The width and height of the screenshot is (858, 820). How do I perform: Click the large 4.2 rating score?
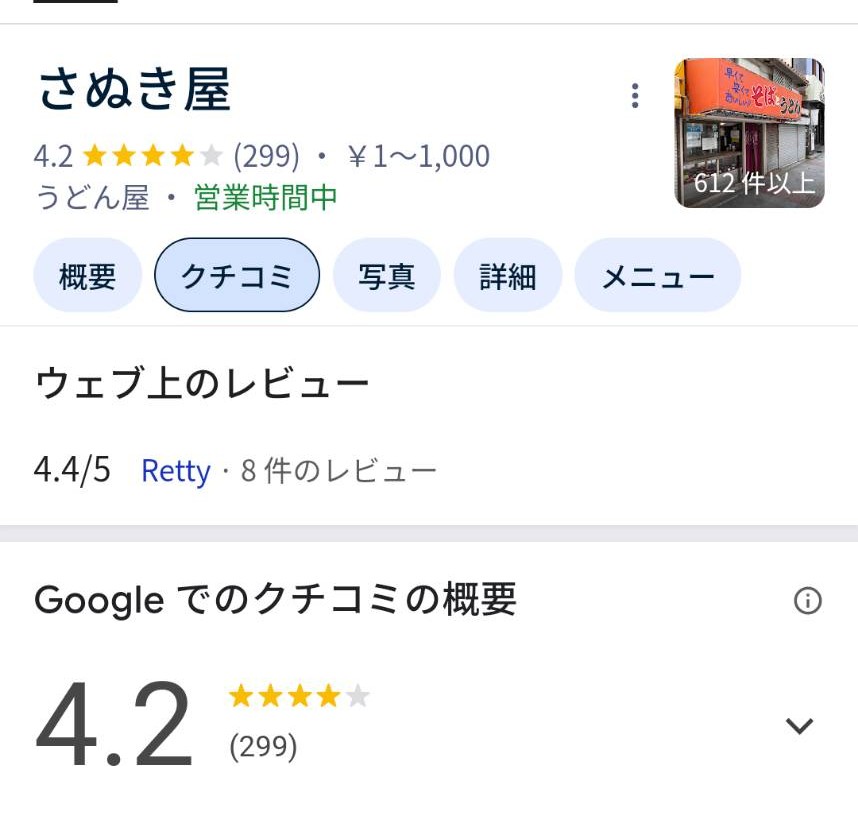[x=114, y=724]
